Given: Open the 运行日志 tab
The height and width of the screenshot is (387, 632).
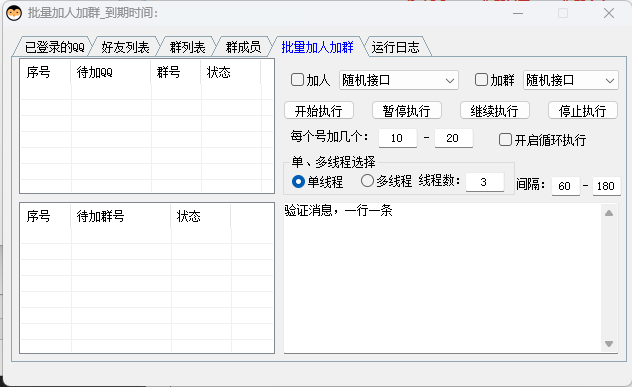Looking at the screenshot, I should (x=396, y=47).
